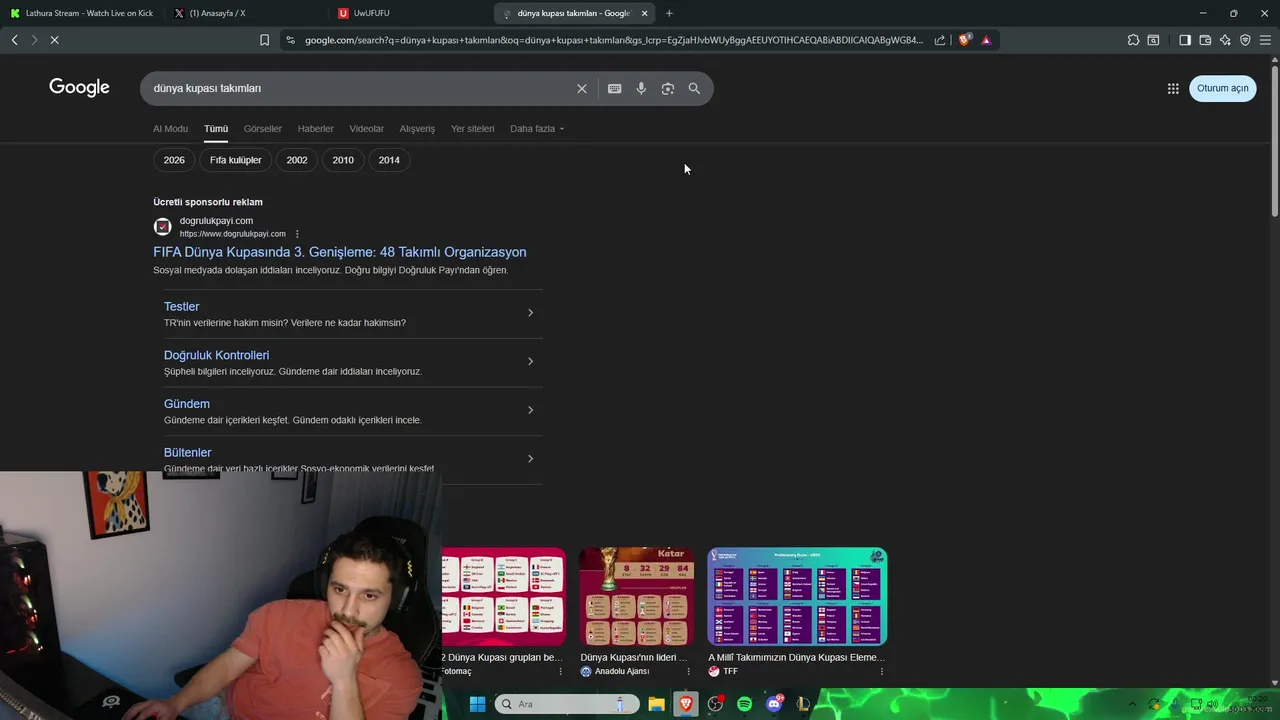Open ad options three-dot menu for dogrulukpayi
The height and width of the screenshot is (720, 1280).
click(297, 234)
